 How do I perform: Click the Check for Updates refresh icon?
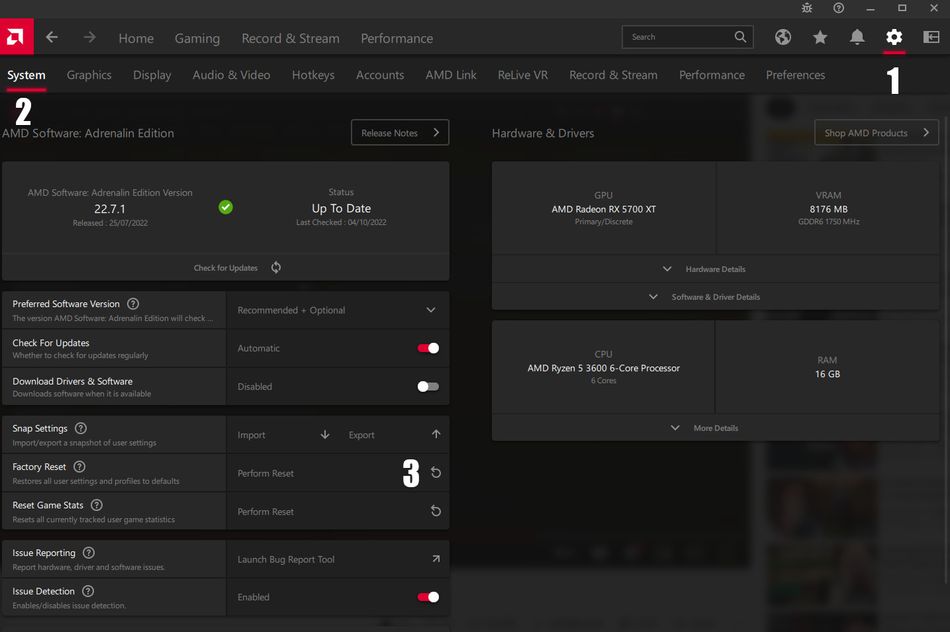[x=276, y=268]
